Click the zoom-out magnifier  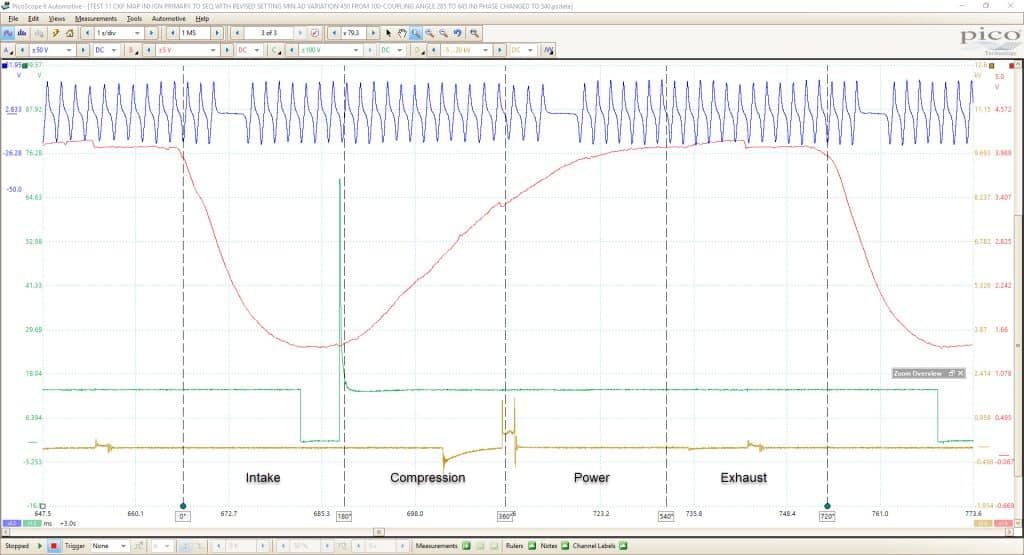coord(443,33)
